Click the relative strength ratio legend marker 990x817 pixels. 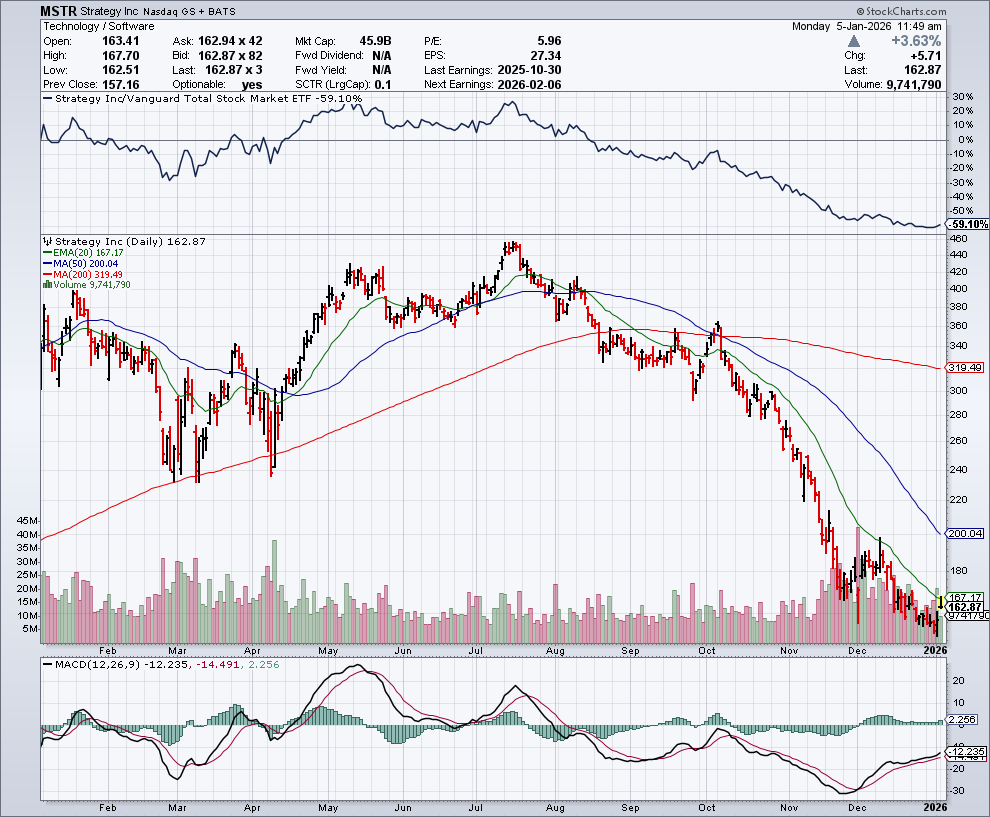click(47, 99)
